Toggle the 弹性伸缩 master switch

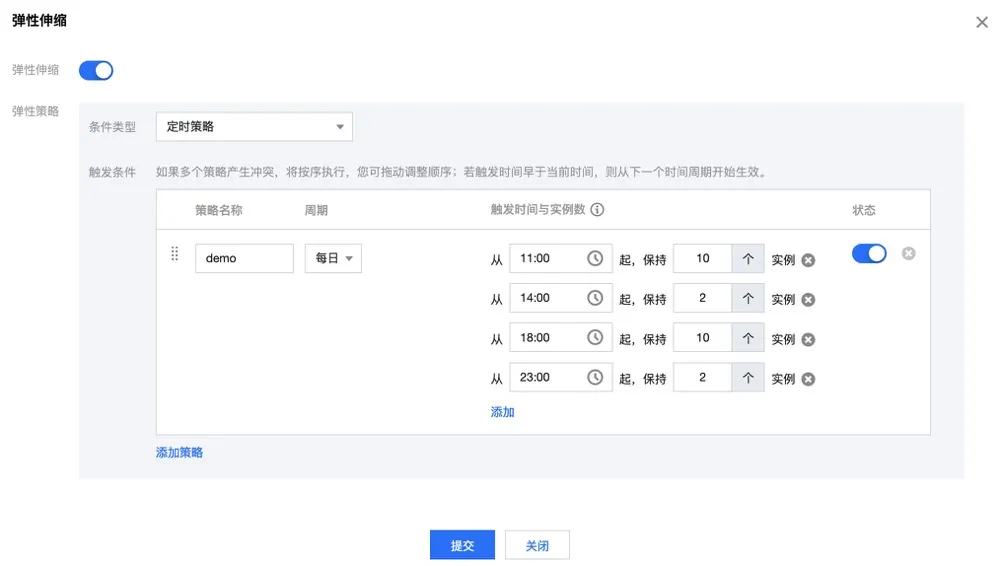pos(96,70)
